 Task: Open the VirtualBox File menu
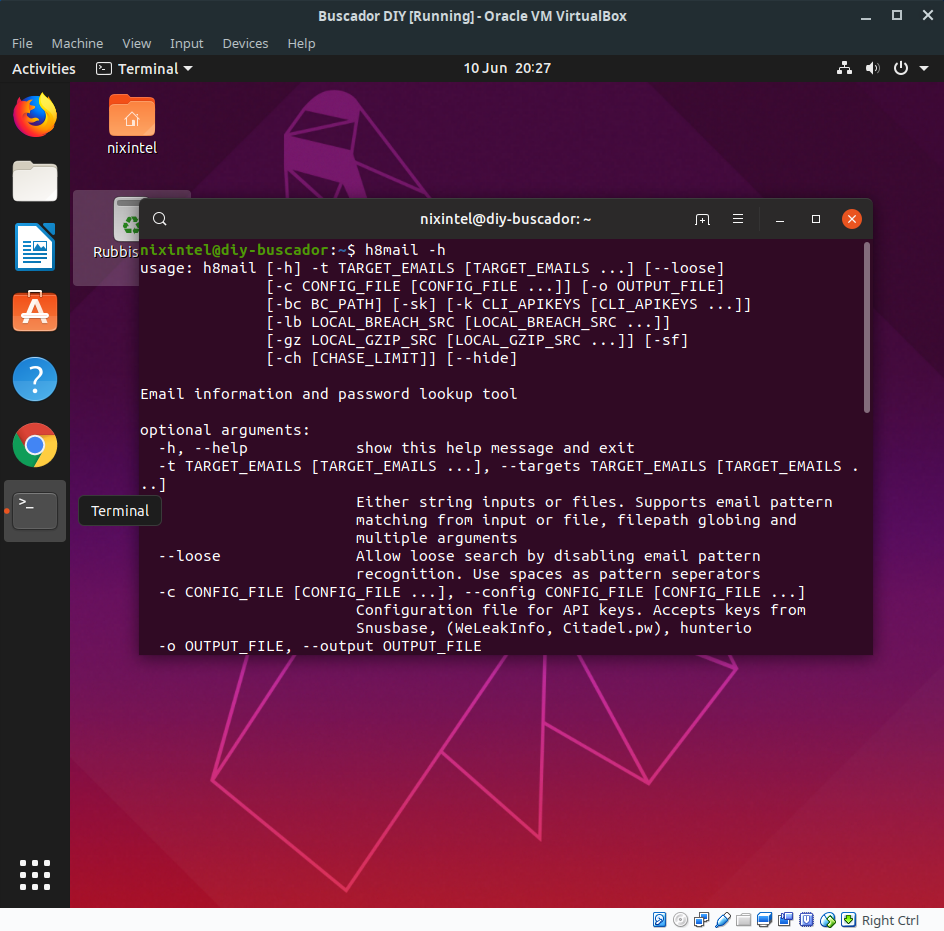(x=22, y=43)
